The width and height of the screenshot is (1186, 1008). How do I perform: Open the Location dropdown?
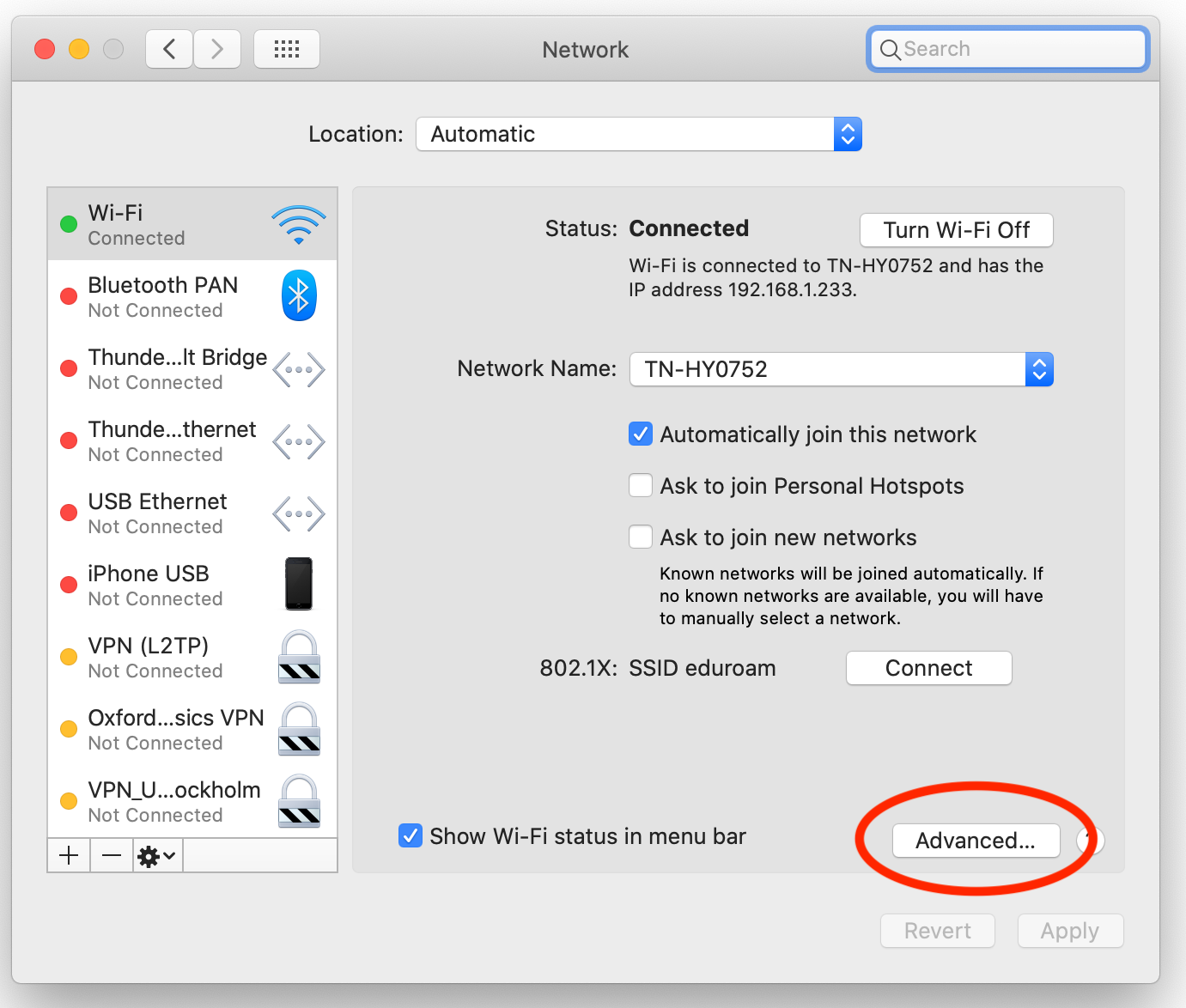pyautogui.click(x=639, y=134)
